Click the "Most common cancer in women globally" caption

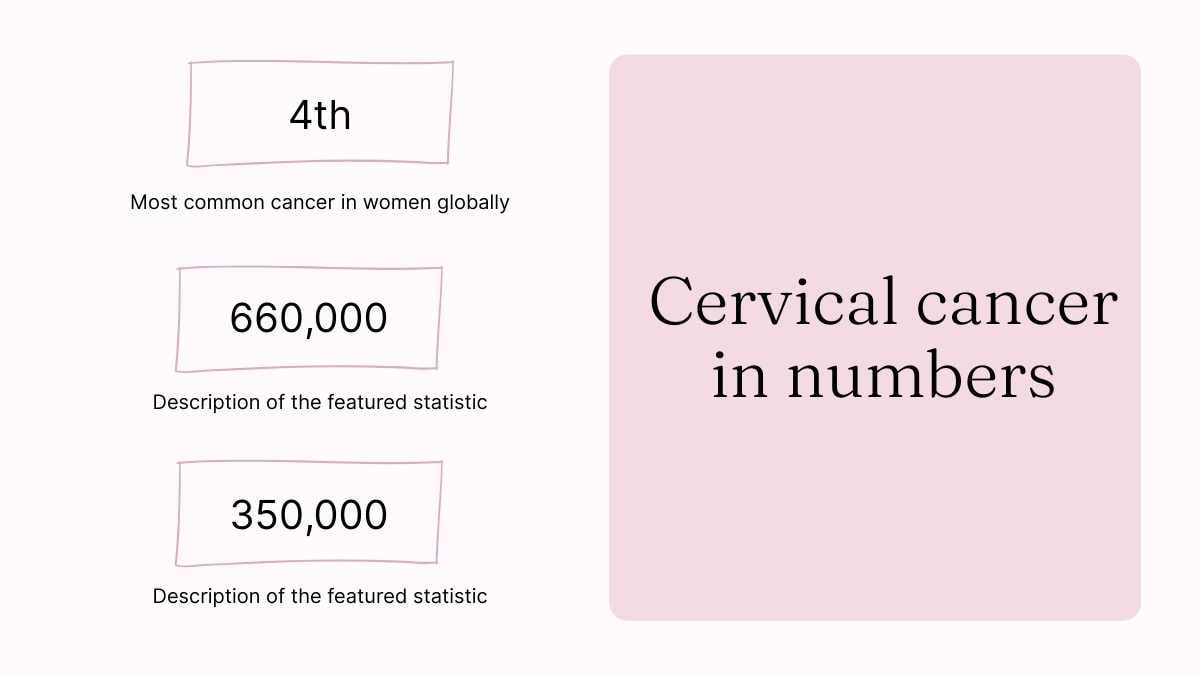pos(320,202)
